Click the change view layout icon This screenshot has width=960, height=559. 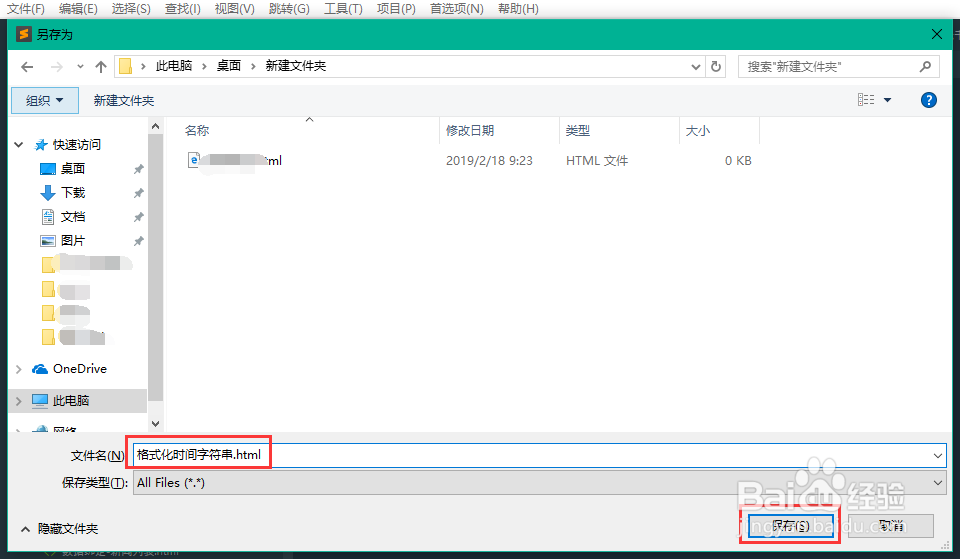coord(866,100)
